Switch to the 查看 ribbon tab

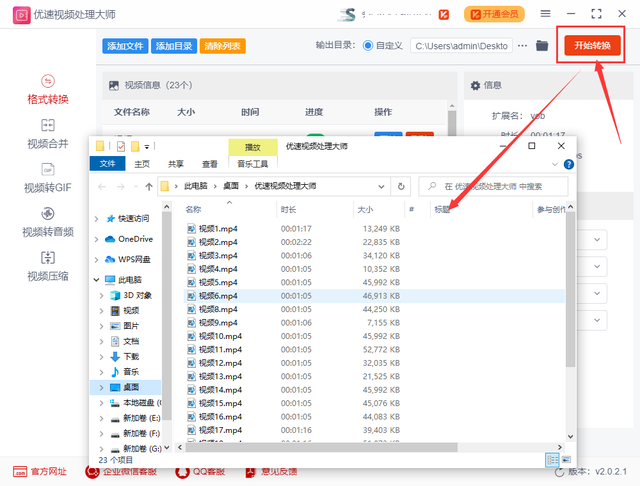click(x=210, y=164)
